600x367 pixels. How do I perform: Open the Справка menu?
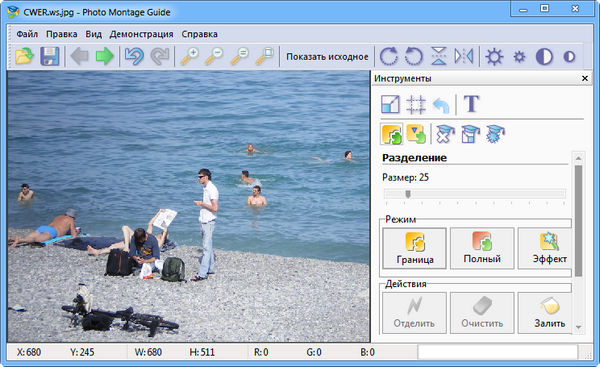click(199, 34)
